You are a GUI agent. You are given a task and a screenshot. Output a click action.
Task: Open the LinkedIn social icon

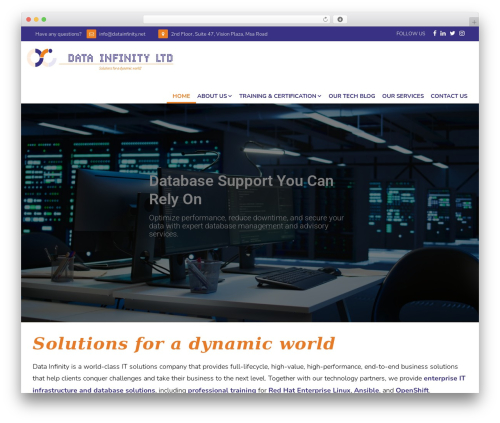coord(443,33)
